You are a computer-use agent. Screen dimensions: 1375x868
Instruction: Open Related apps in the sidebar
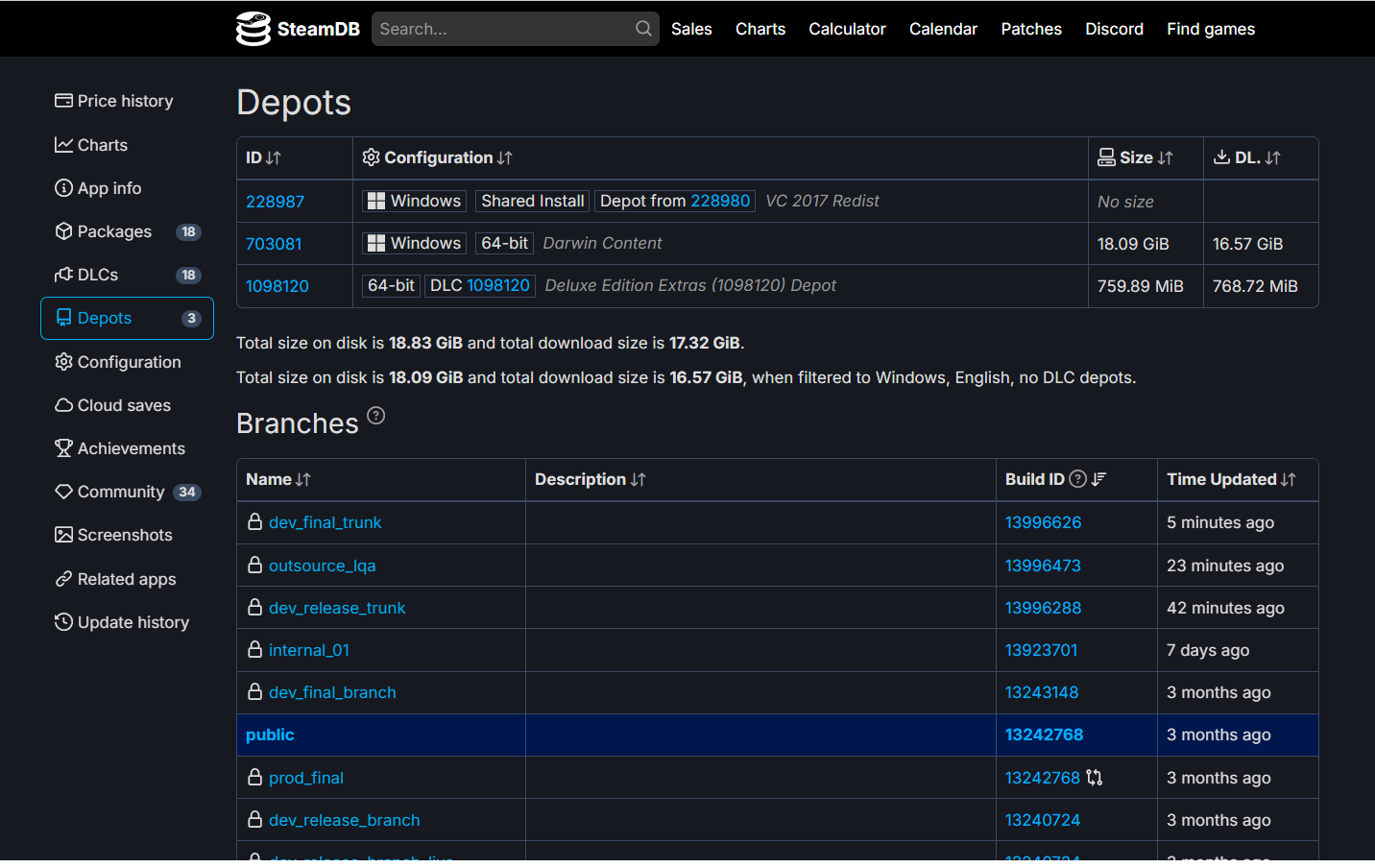click(127, 579)
